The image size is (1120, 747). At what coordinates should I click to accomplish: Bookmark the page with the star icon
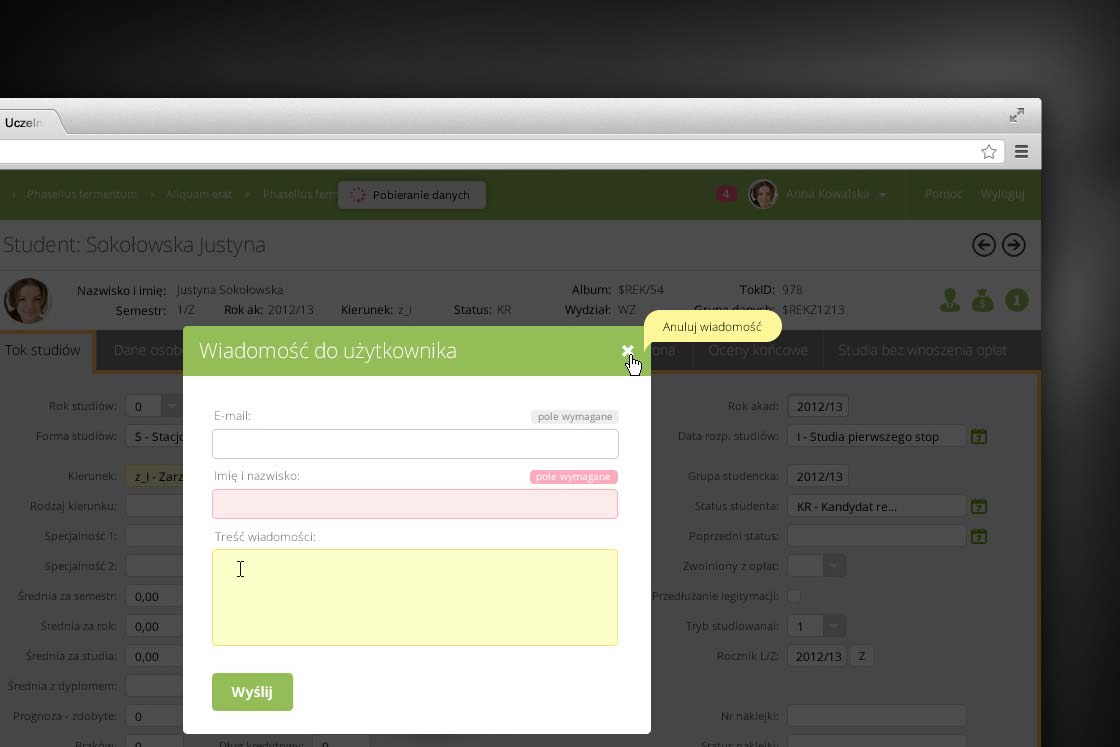point(989,152)
